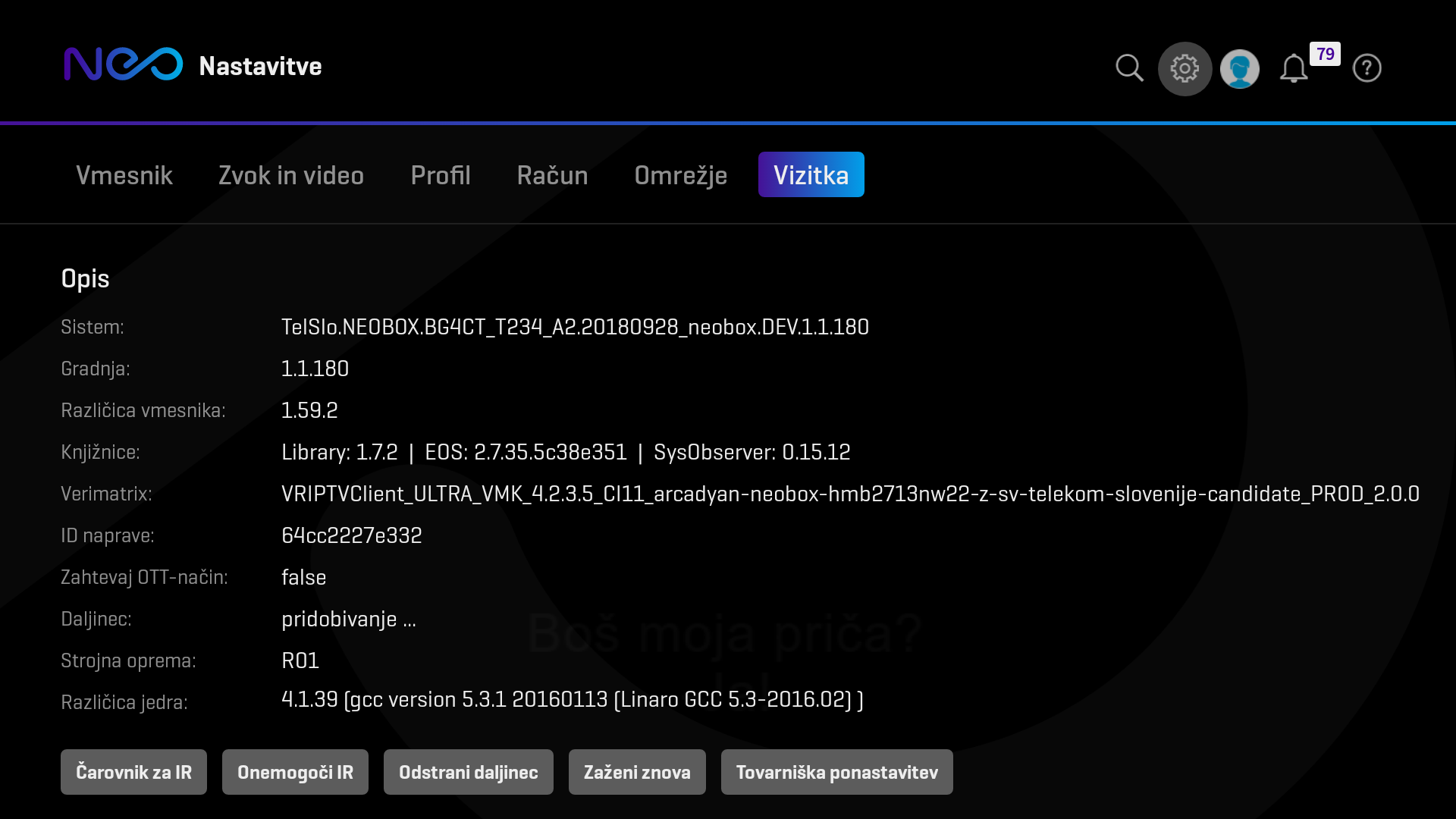Switch to the Zvok in video tab
1456x819 pixels.
pyautogui.click(x=291, y=175)
